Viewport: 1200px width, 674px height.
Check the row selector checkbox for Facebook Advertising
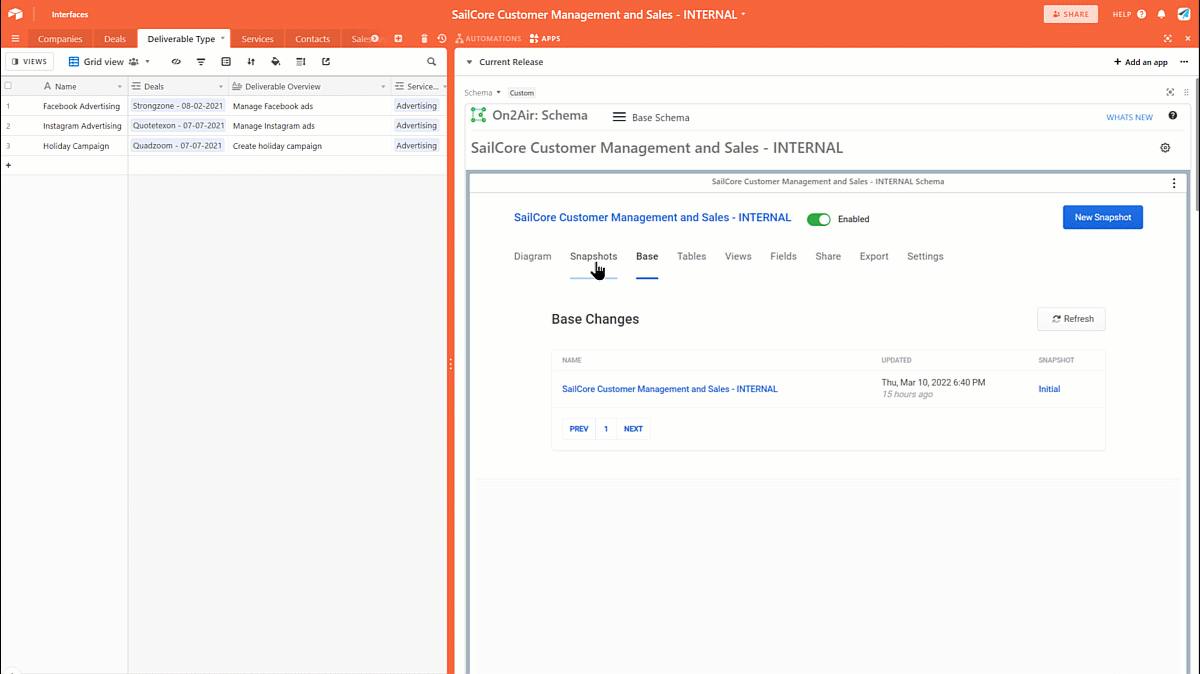pyautogui.click(x=7, y=105)
